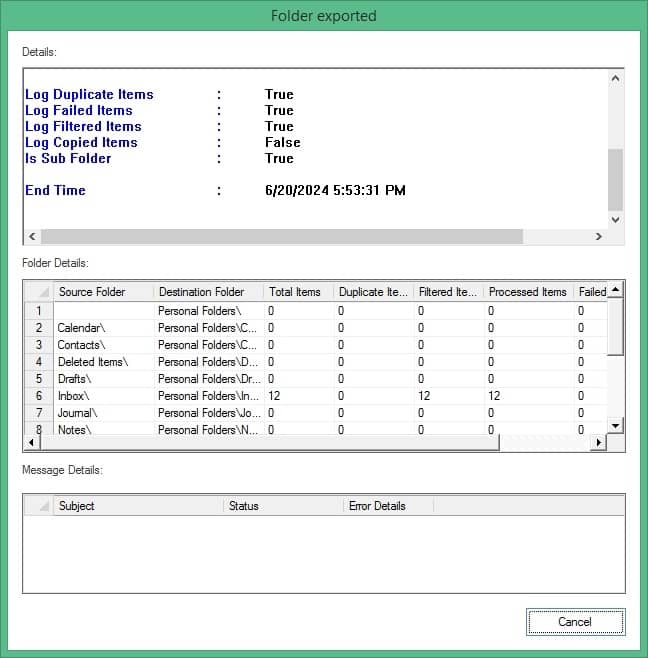Click the Processed Items column header

coord(528,292)
